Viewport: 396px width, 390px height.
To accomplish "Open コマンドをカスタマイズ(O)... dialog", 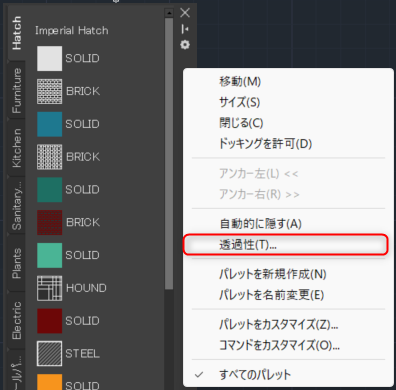I will 288,345.
